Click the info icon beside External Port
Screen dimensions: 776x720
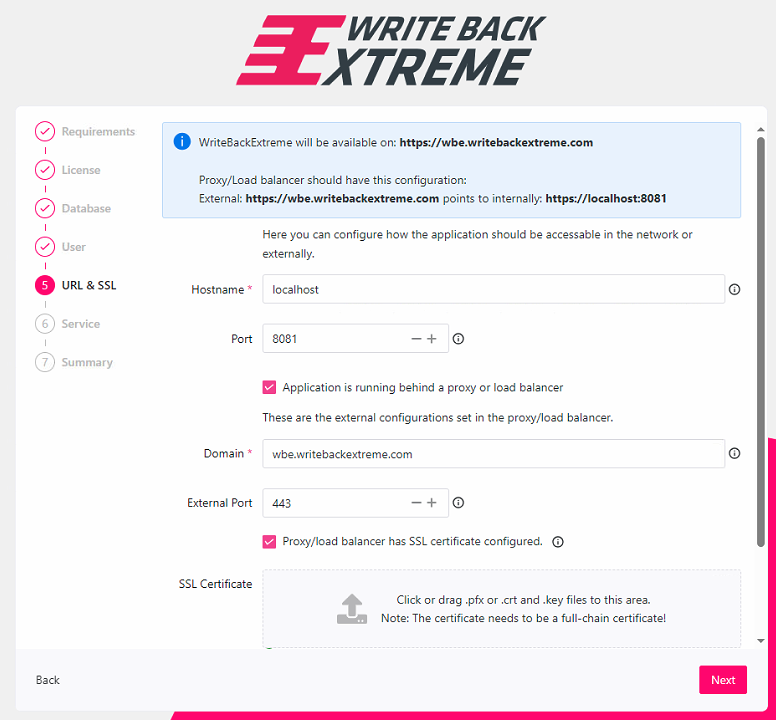[458, 503]
